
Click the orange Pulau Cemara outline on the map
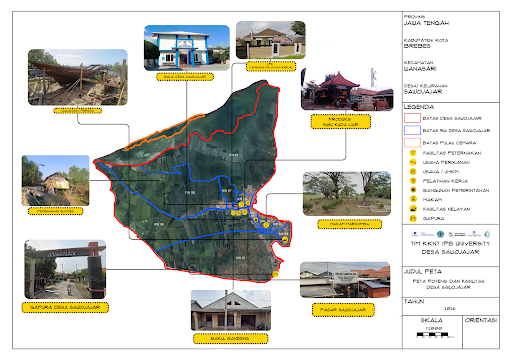point(166,132)
